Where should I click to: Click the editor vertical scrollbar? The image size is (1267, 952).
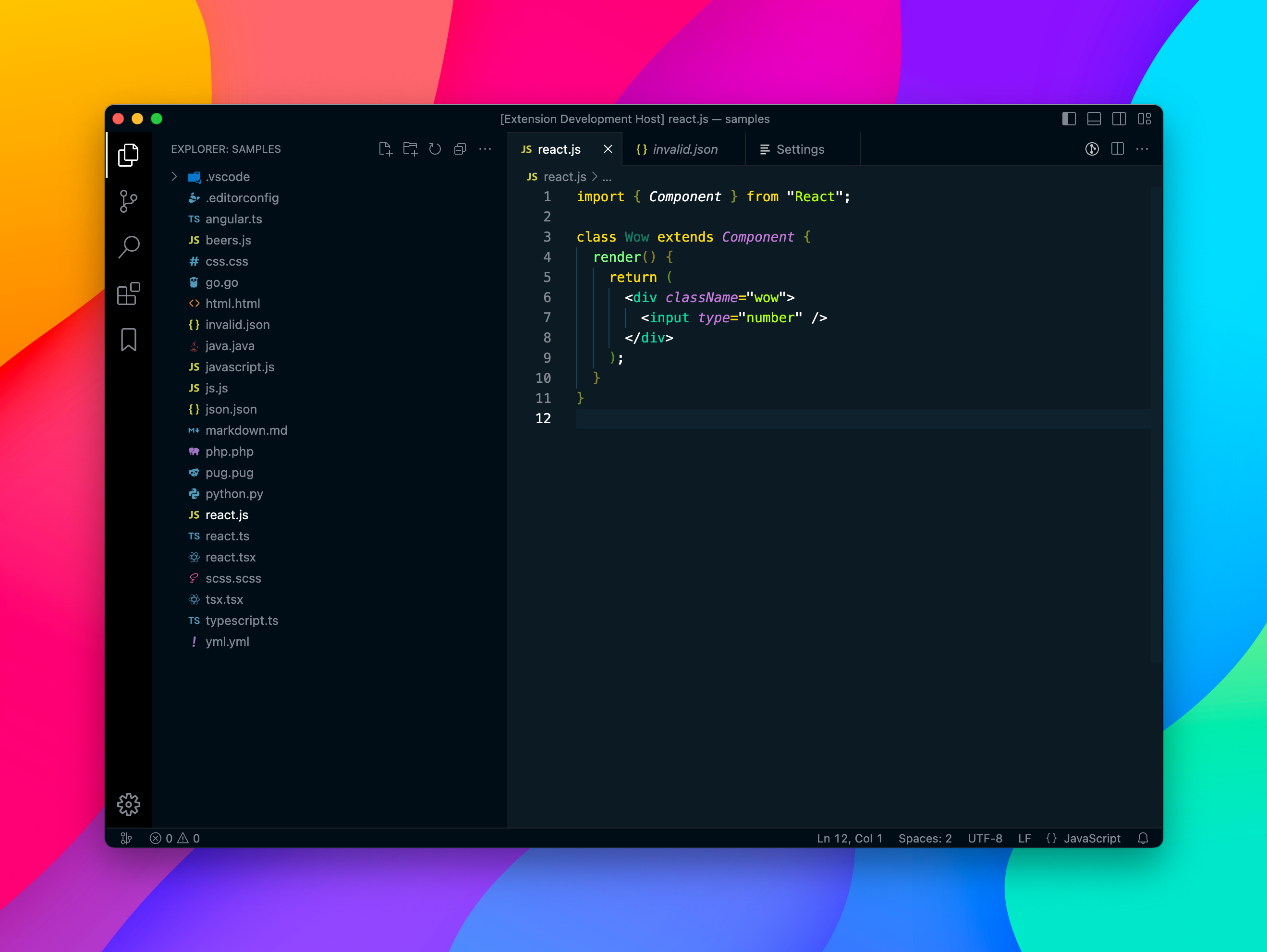coord(1157,424)
